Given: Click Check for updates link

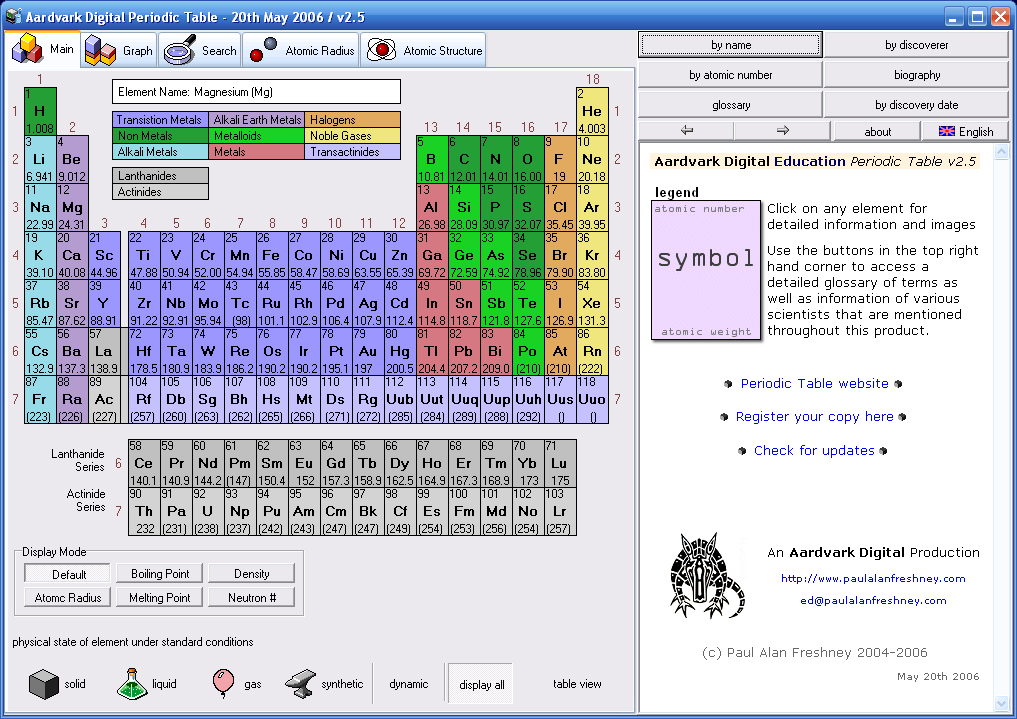Looking at the screenshot, I should point(814,451).
